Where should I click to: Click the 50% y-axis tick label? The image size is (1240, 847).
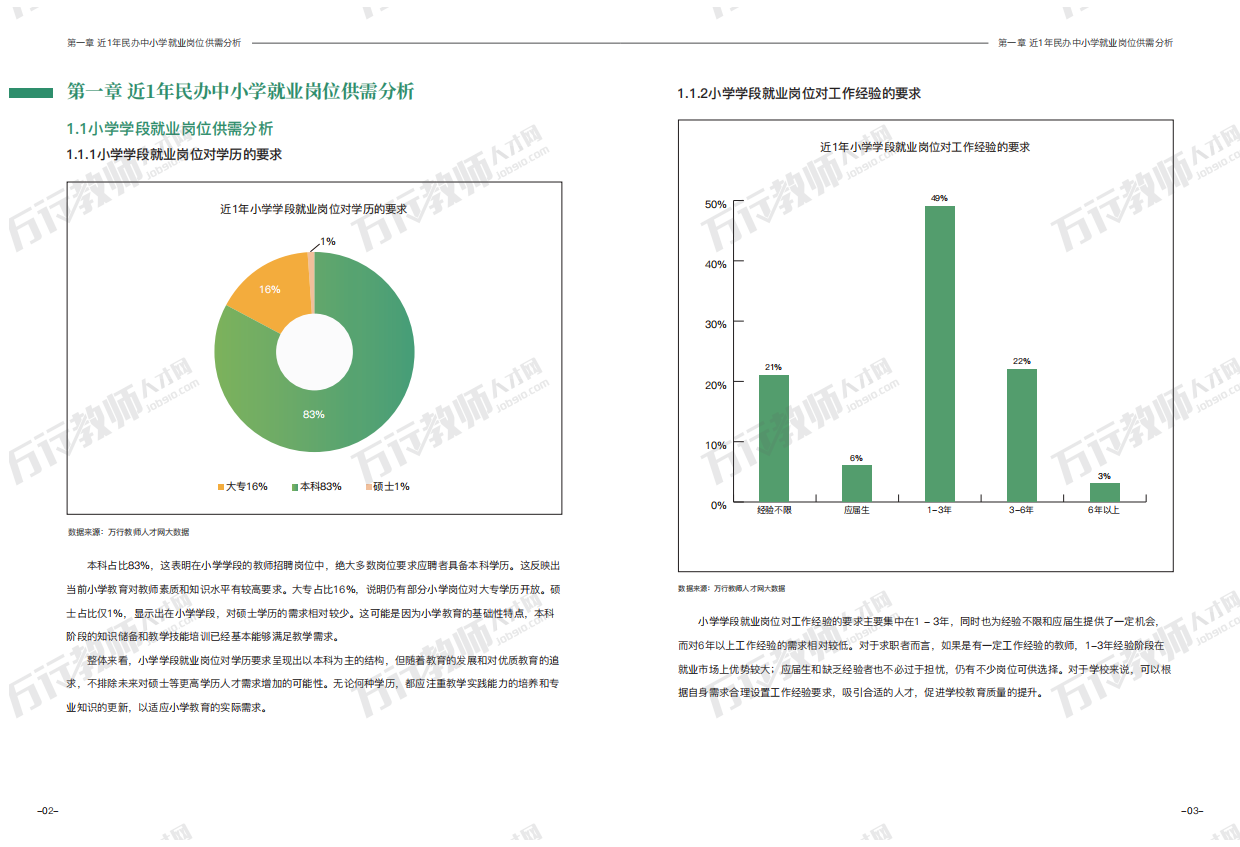tap(716, 204)
